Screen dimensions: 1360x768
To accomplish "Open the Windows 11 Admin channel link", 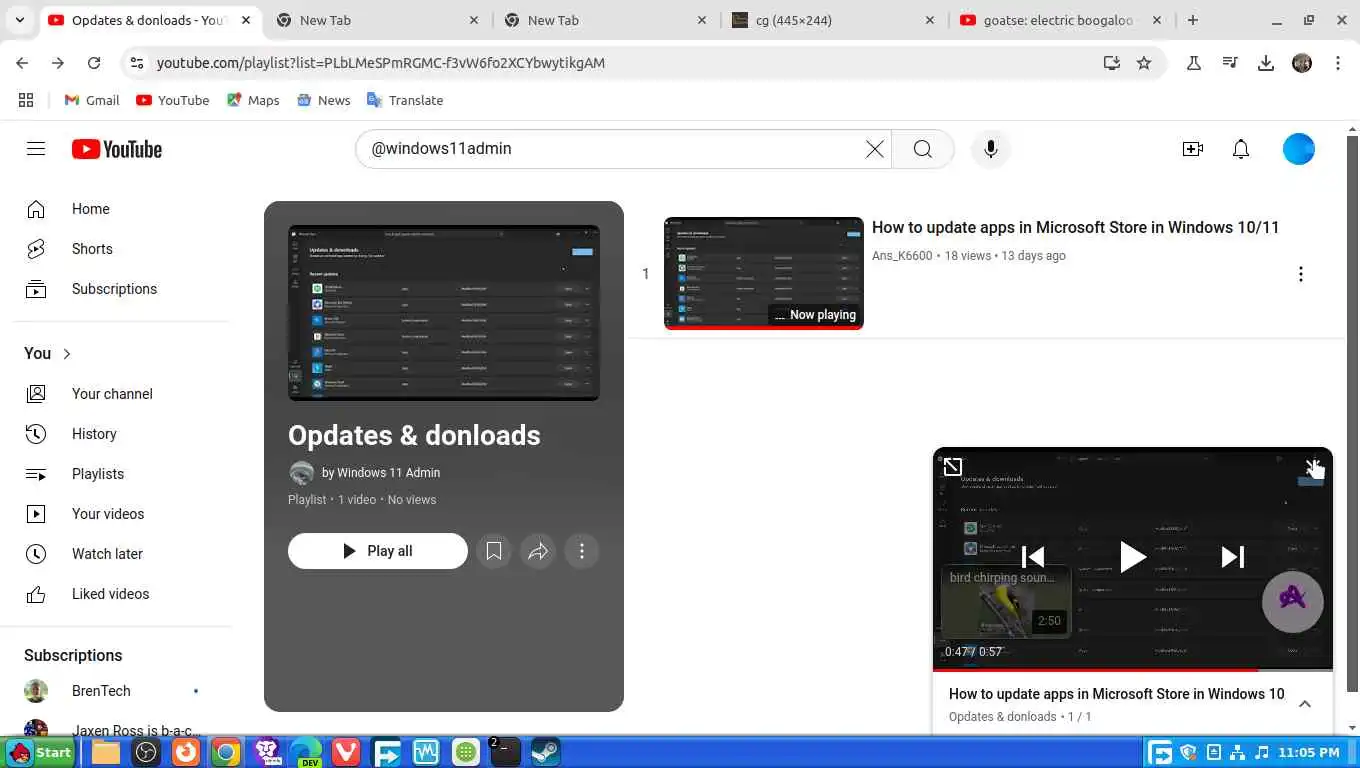I will [380, 473].
